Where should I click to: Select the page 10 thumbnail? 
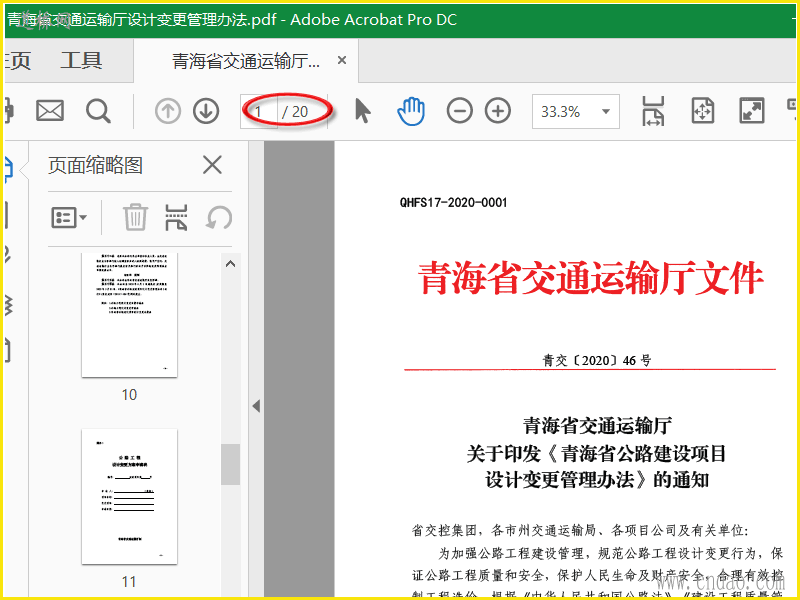pos(130,315)
